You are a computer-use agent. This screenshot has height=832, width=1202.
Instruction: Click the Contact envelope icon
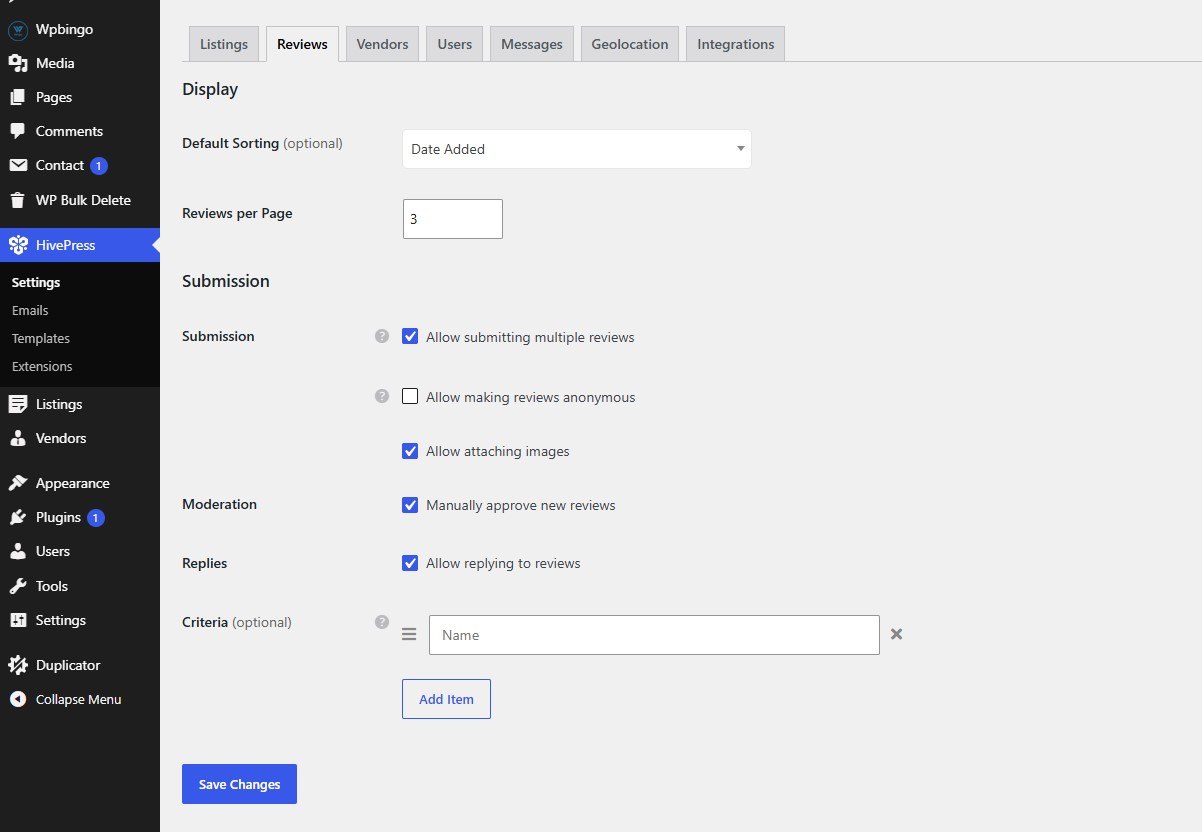pyautogui.click(x=17, y=165)
